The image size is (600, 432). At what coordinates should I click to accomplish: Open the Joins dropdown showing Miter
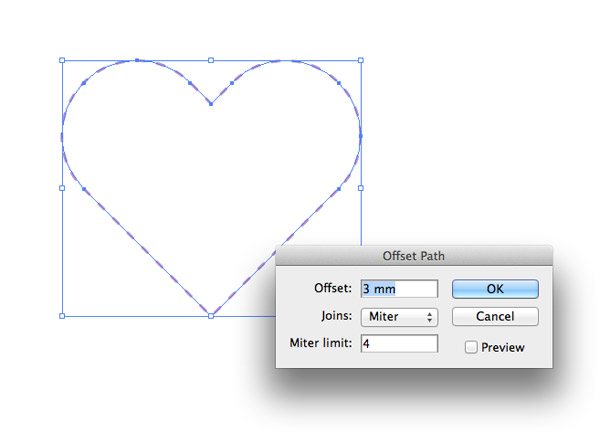click(399, 317)
